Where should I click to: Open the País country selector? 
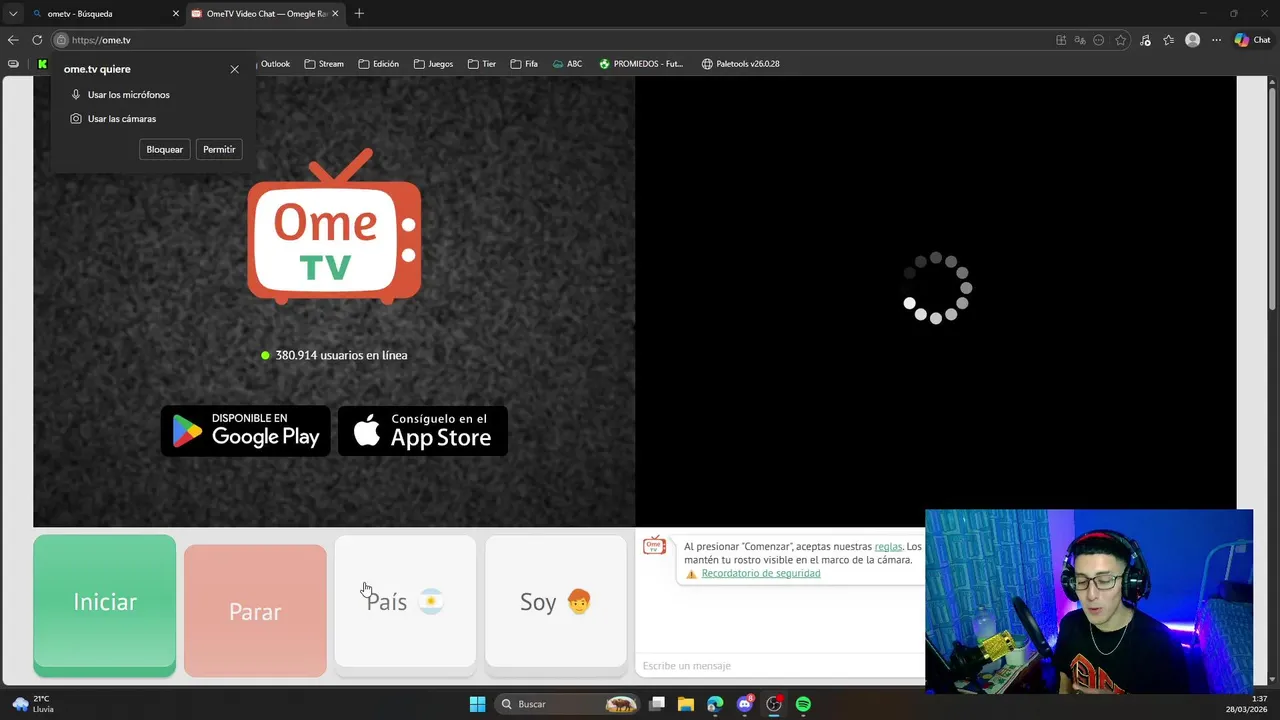point(405,601)
